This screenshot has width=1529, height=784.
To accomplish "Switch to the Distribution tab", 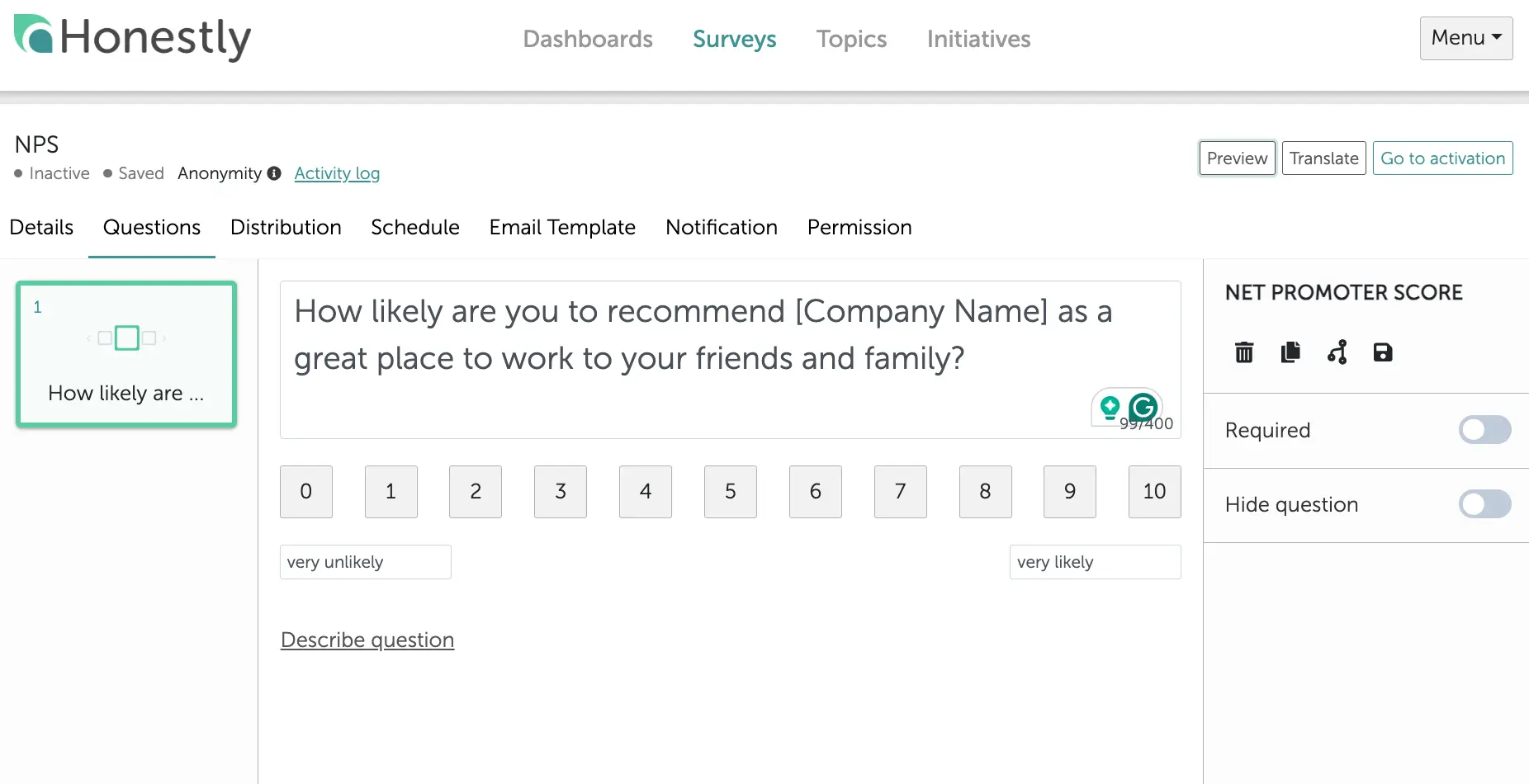I will 286,228.
